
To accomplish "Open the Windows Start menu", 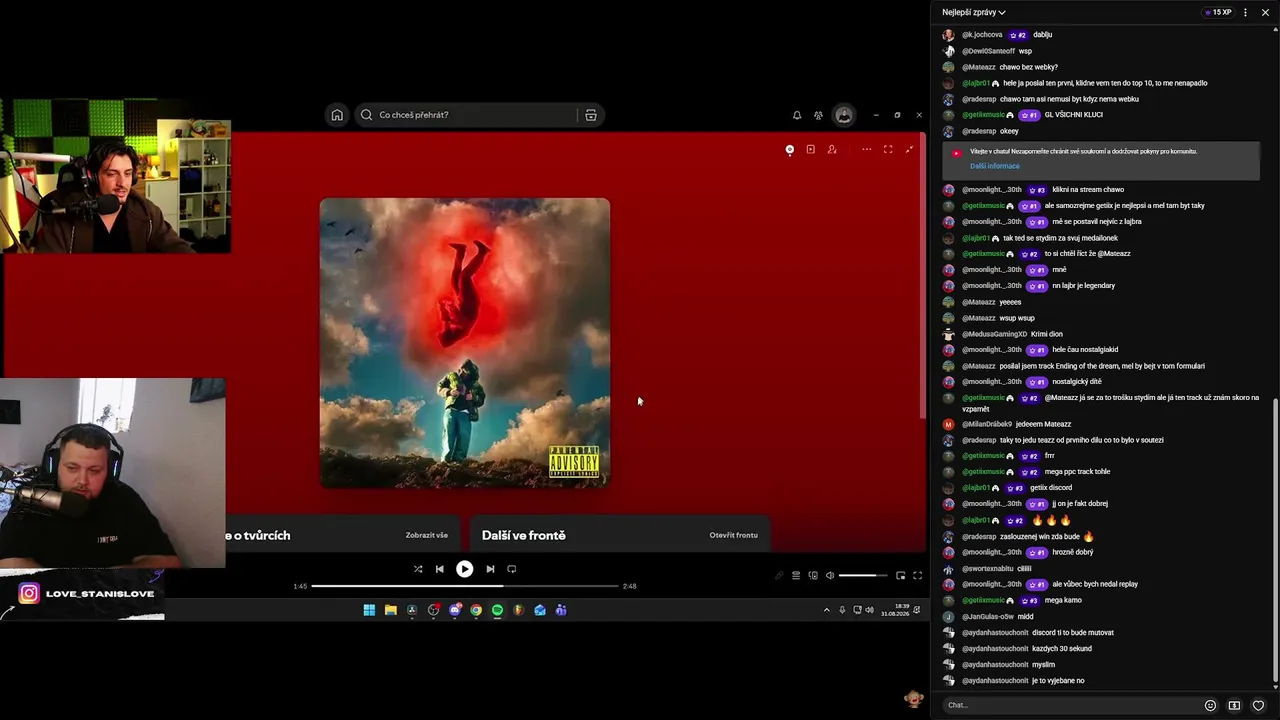I will point(369,610).
